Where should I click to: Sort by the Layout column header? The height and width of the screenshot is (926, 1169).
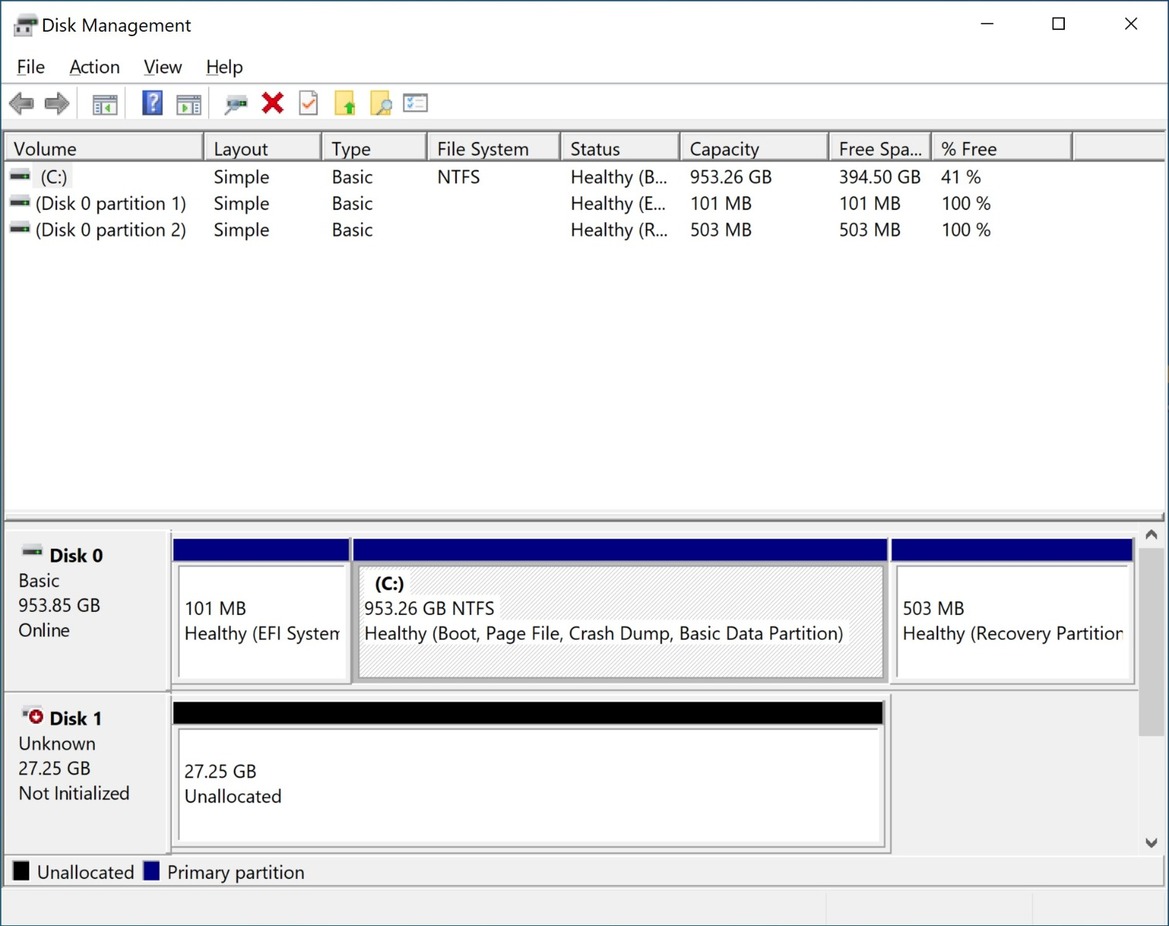[x=262, y=148]
